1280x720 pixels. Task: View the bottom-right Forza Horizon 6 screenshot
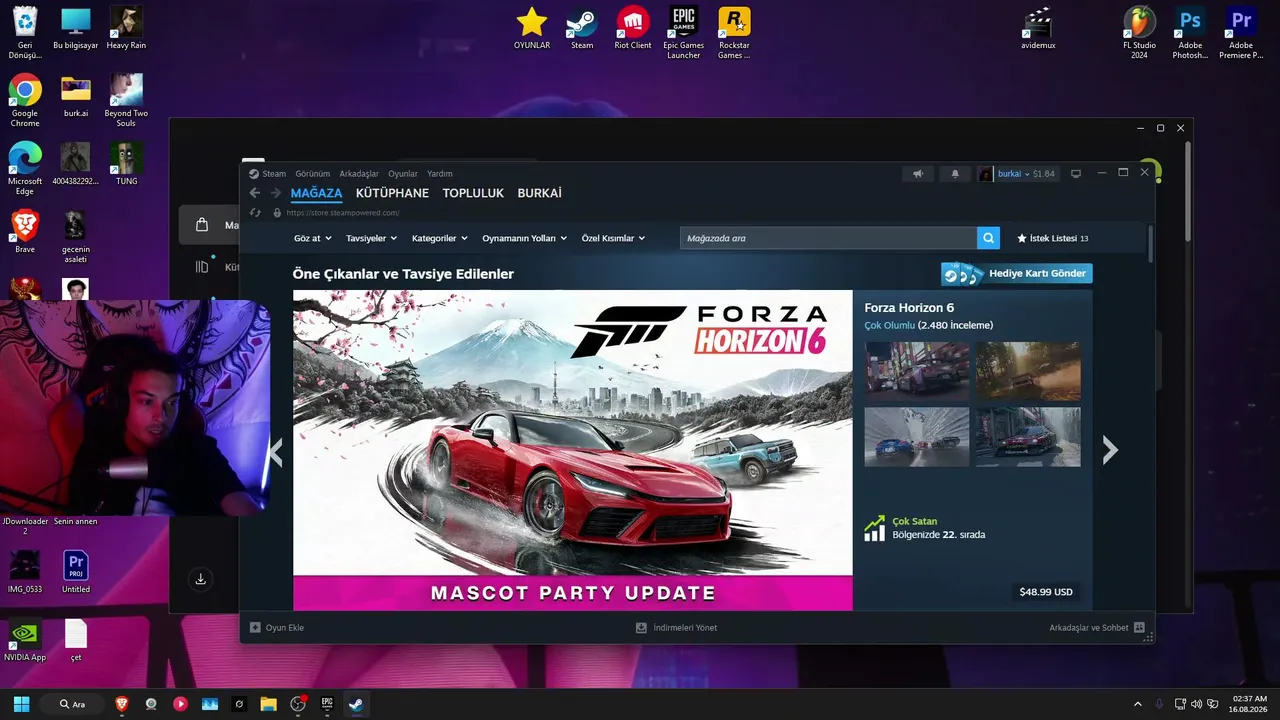pyautogui.click(x=1028, y=436)
